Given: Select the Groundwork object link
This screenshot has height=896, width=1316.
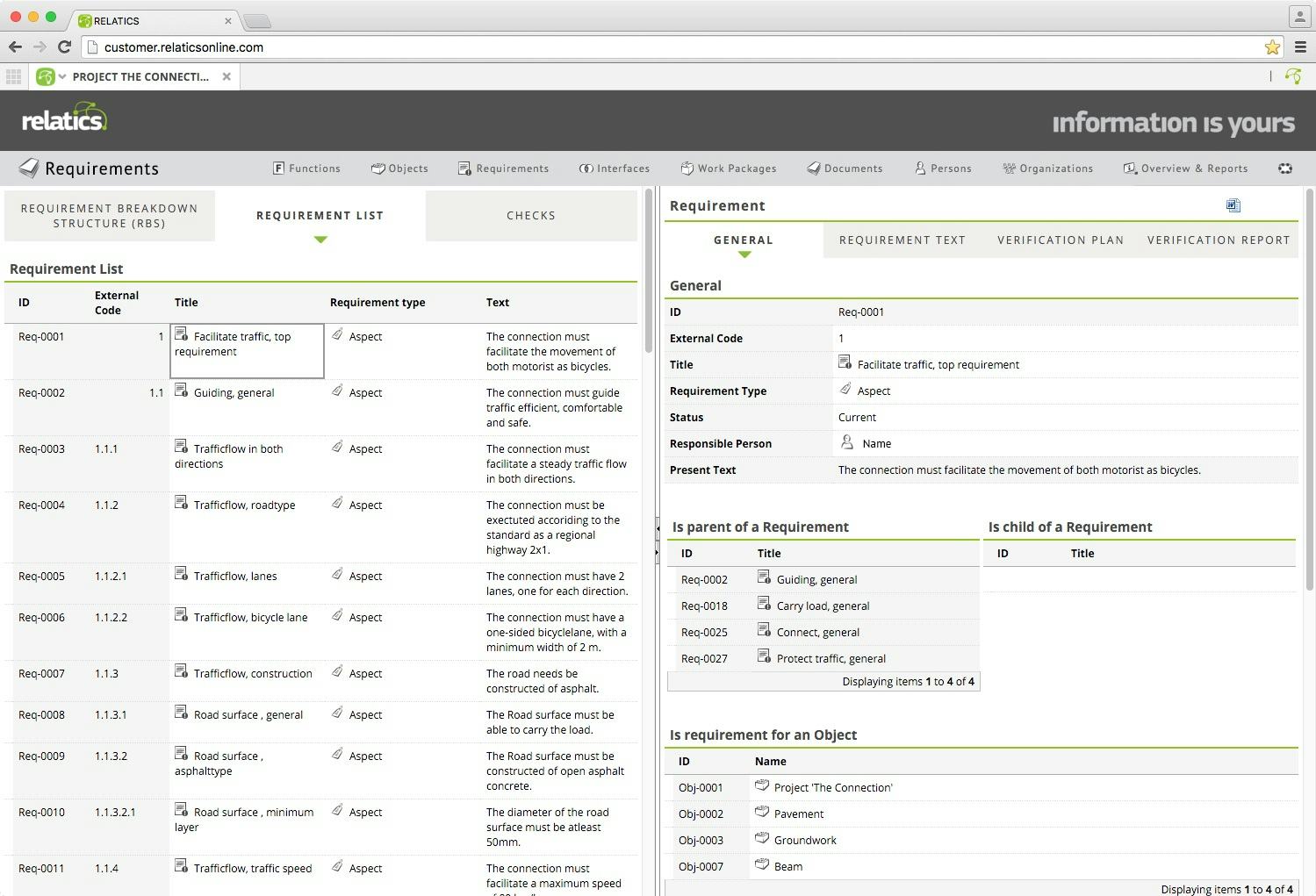Looking at the screenshot, I should coord(805,839).
